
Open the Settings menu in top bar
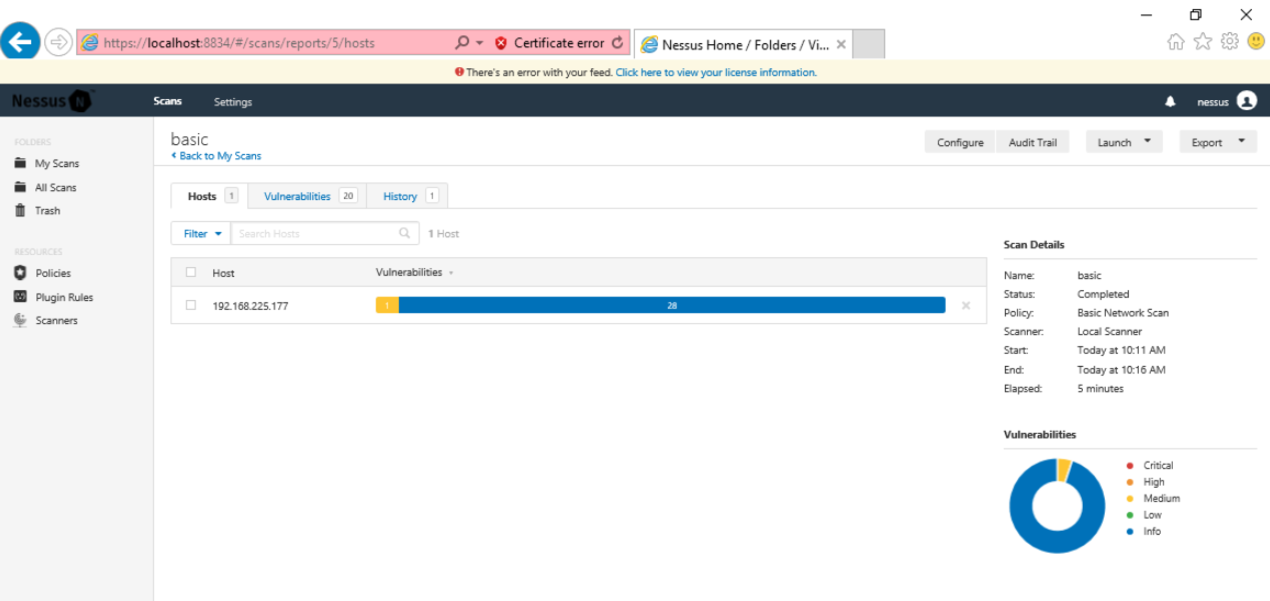pyautogui.click(x=233, y=102)
